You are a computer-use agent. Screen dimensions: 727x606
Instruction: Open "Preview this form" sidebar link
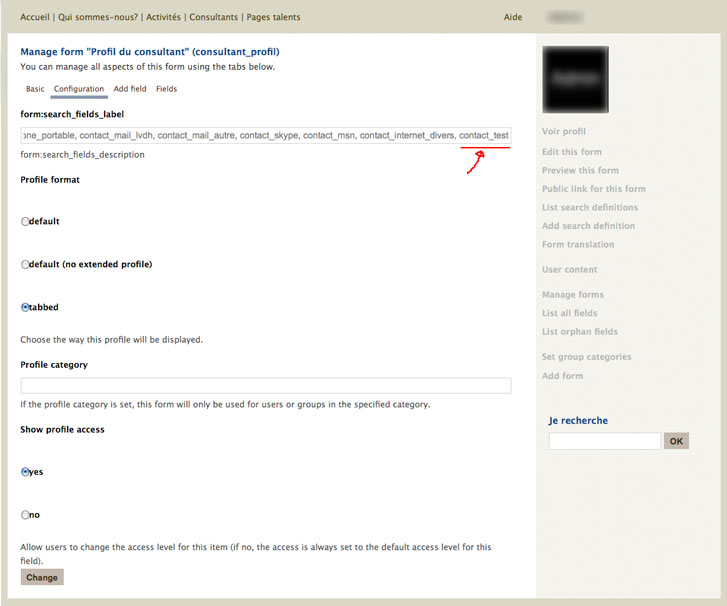click(580, 171)
